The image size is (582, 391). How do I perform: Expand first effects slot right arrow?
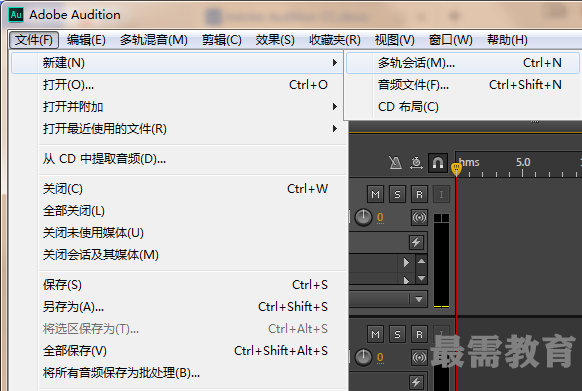[406, 263]
